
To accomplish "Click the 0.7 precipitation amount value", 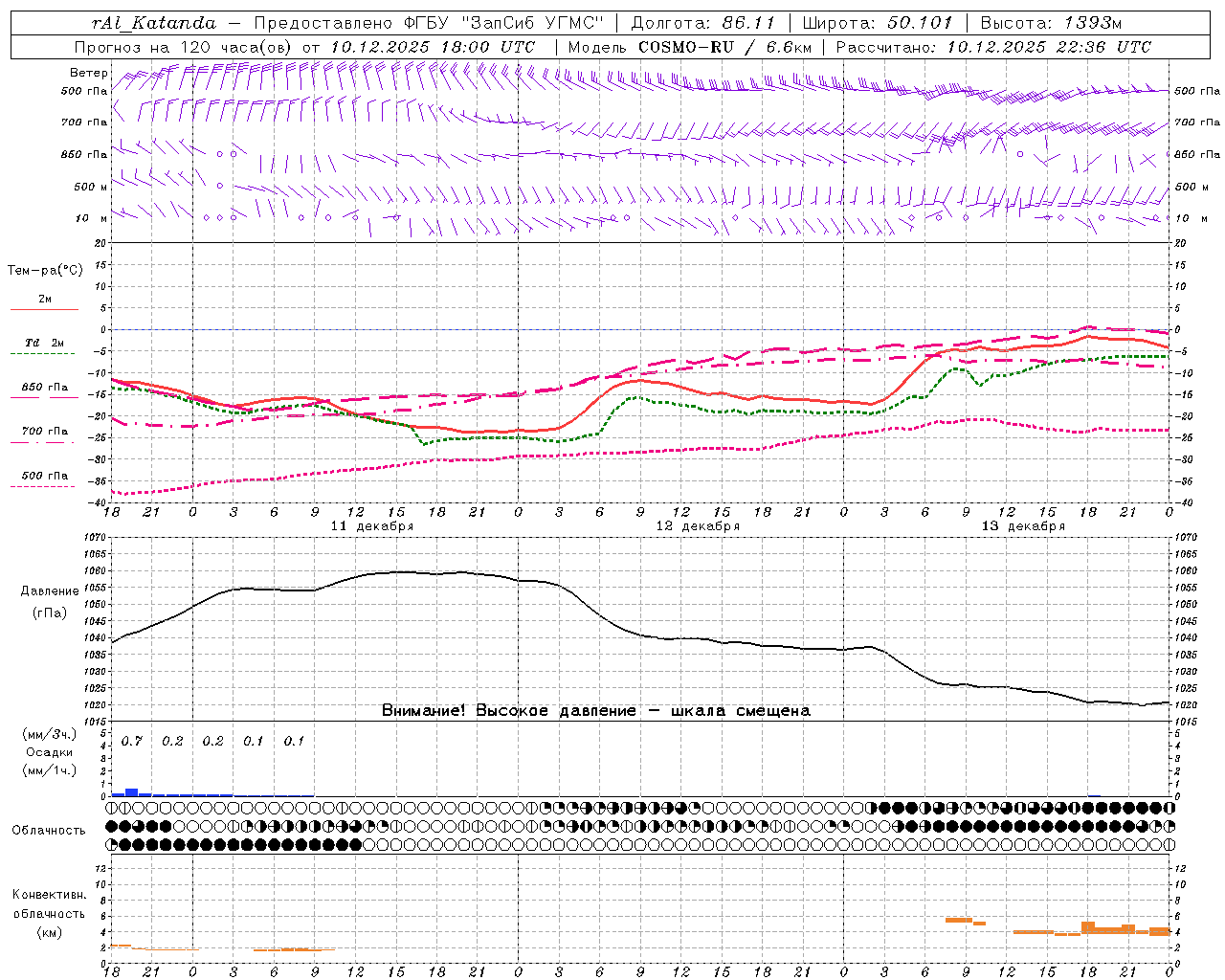I will tap(131, 742).
